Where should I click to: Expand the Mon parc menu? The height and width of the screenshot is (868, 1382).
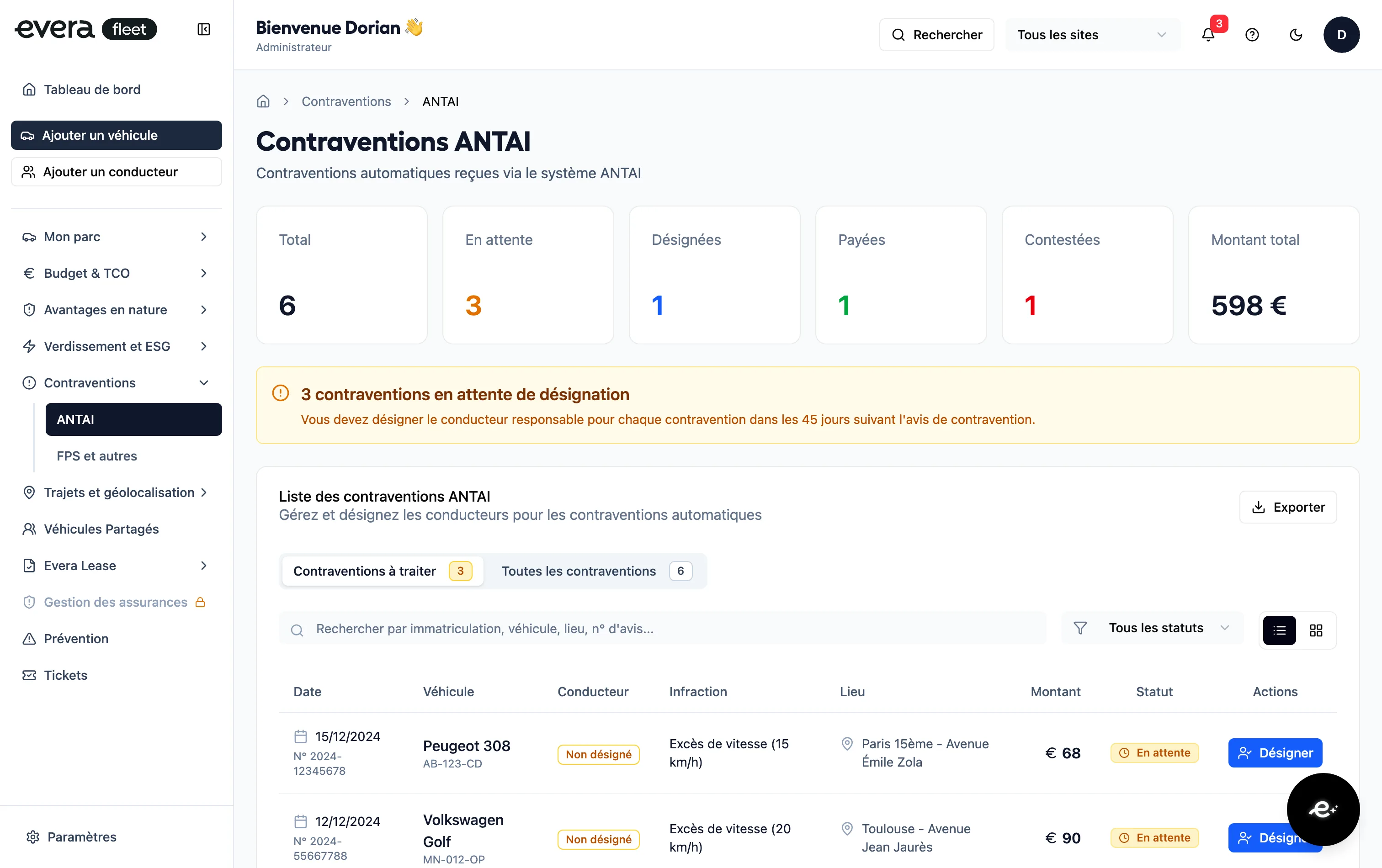pyautogui.click(x=117, y=237)
